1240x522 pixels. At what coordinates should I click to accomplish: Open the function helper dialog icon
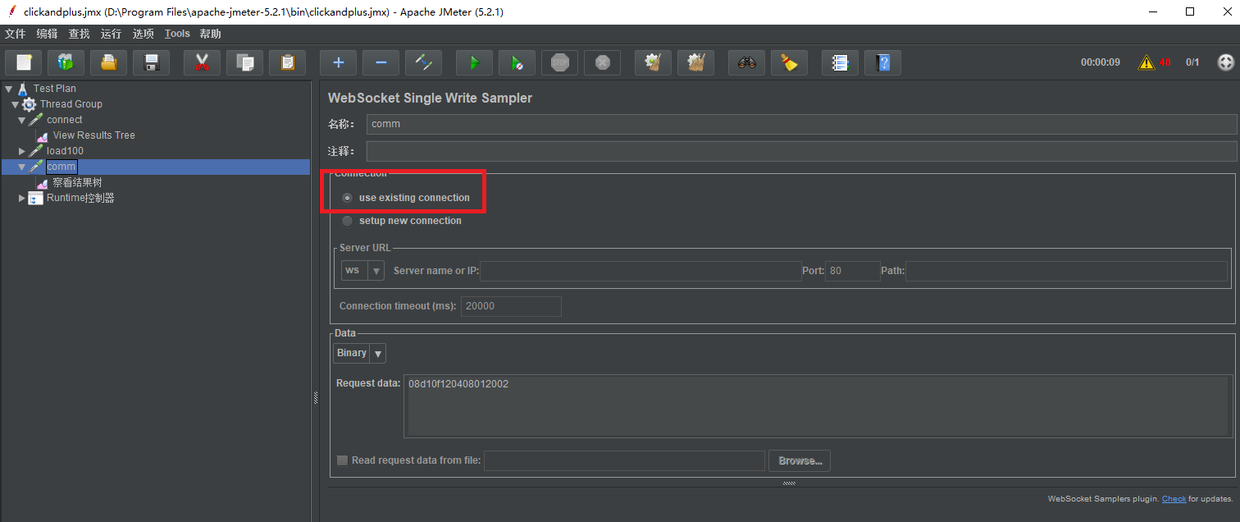click(x=840, y=62)
